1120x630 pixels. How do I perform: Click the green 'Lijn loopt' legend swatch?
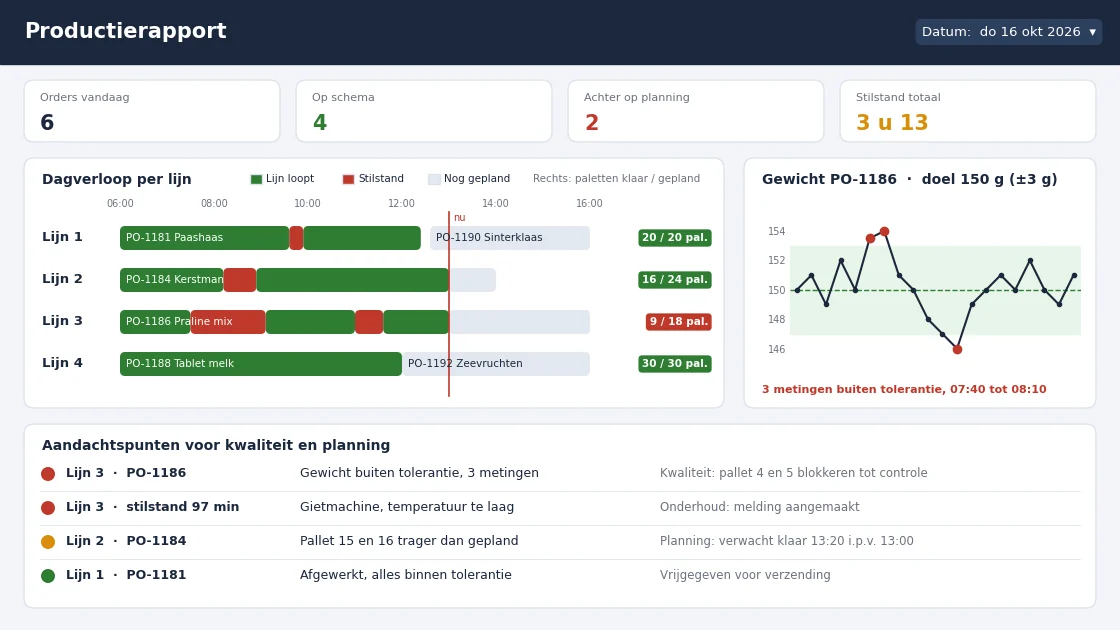[256, 179]
